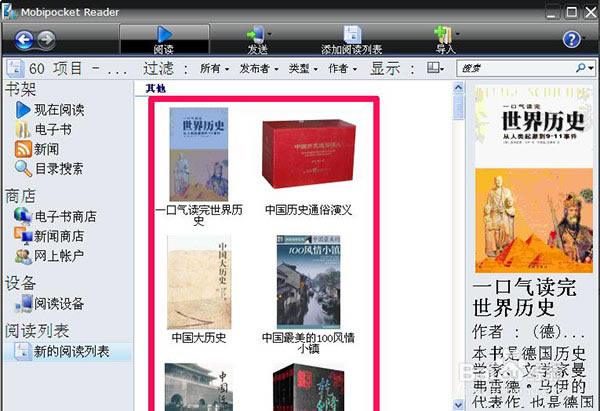Screen dimensions: 600x411
Task: Select the dark boxed-set book cover in bottom row
Action: pos(308,387)
